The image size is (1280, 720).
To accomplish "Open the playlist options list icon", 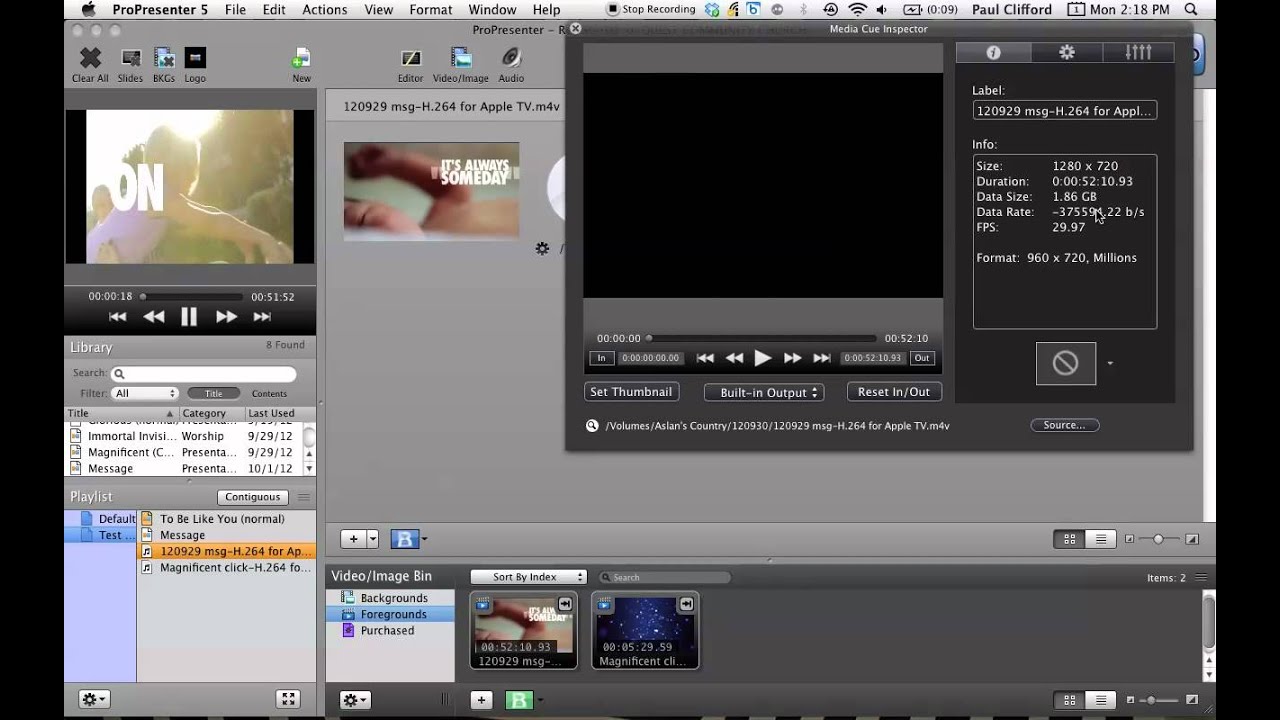I will (304, 497).
